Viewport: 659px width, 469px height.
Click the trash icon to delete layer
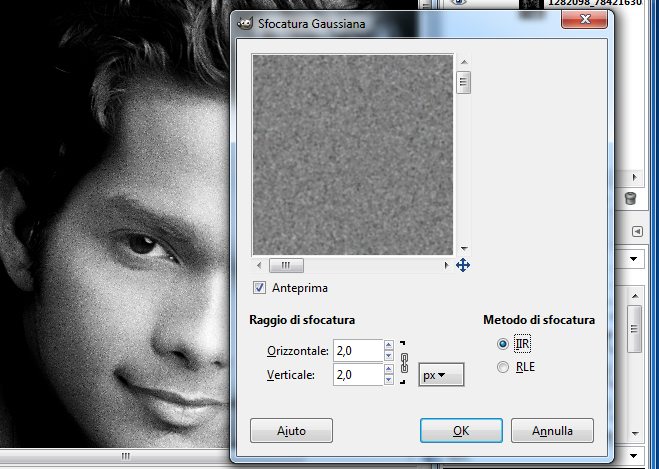click(630, 199)
